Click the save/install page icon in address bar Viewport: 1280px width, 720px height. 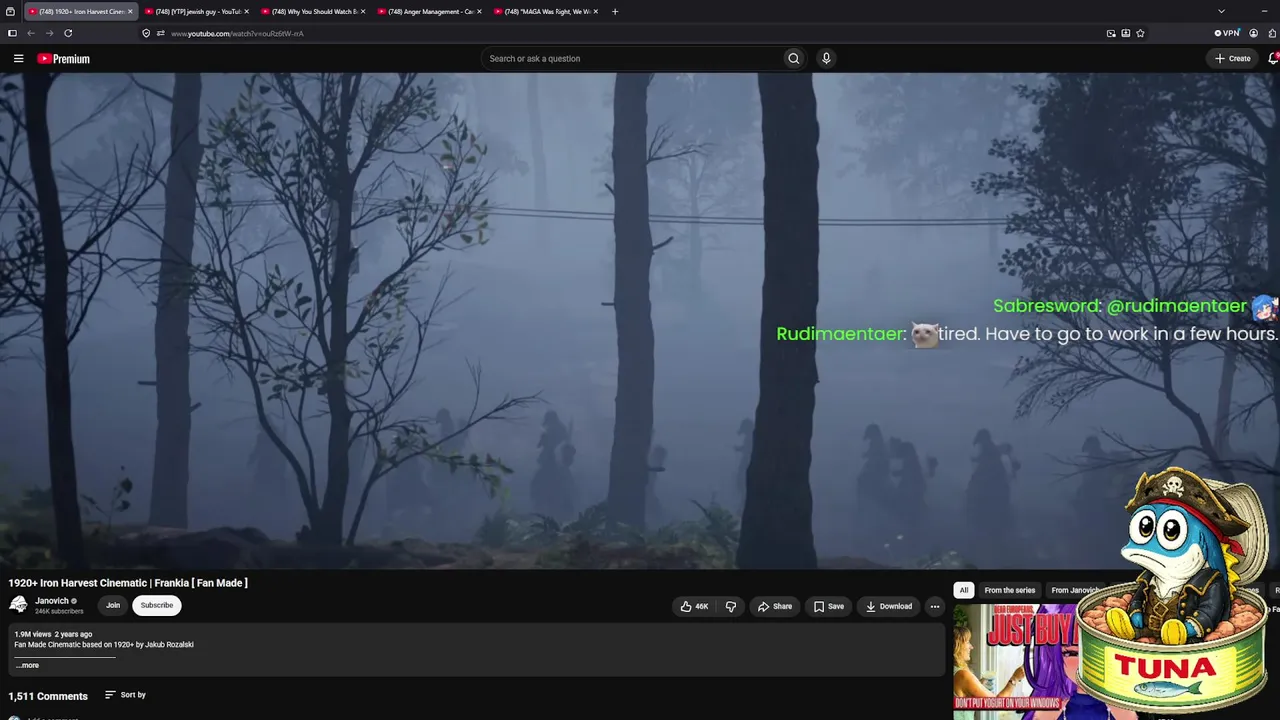tap(1125, 33)
